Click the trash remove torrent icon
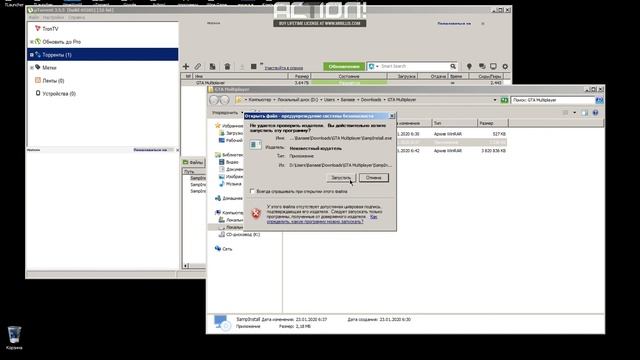 coord(227,66)
